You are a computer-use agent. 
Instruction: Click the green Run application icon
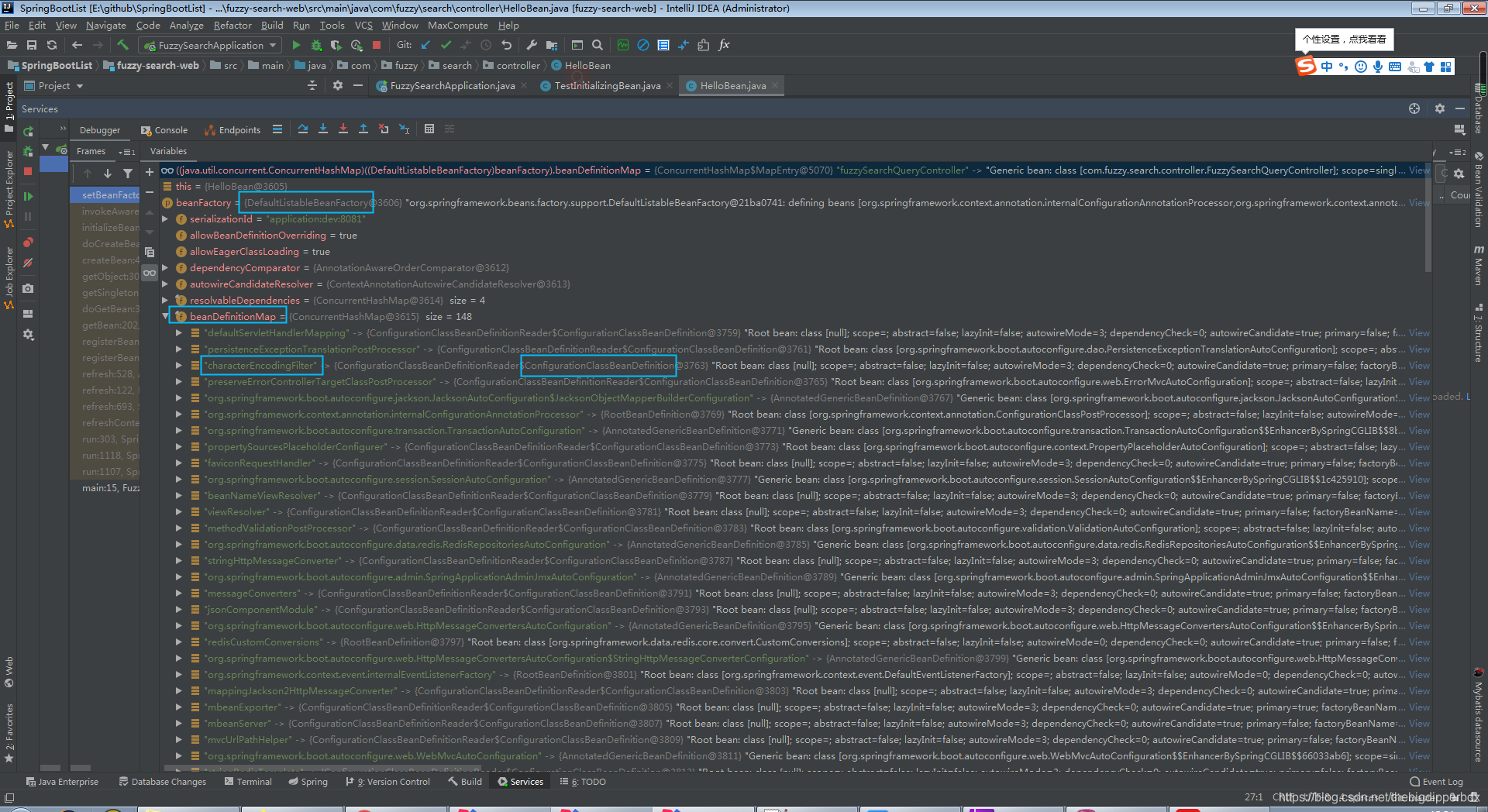tap(296, 45)
